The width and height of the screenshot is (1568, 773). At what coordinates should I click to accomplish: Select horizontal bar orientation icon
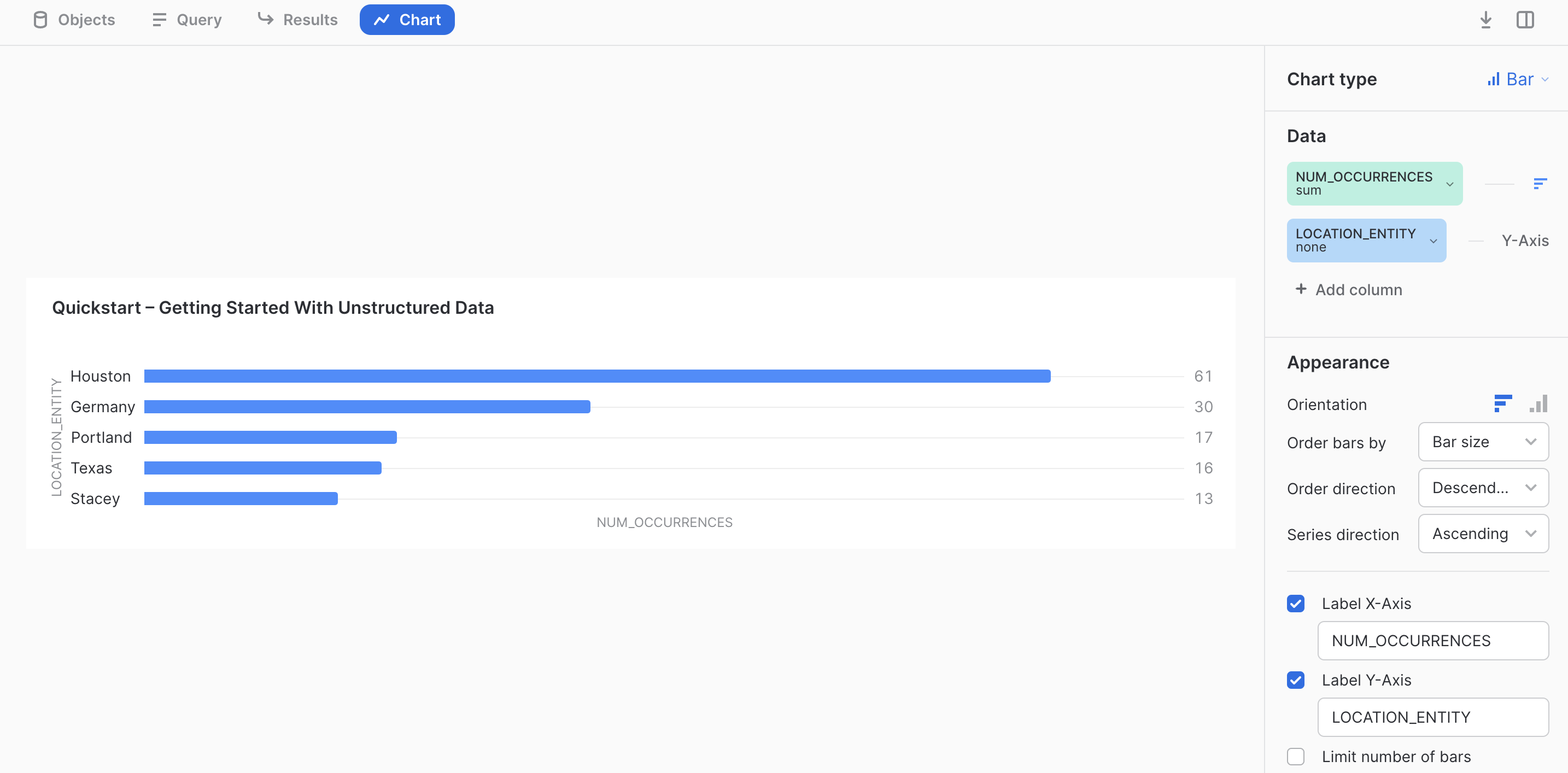pos(1502,403)
